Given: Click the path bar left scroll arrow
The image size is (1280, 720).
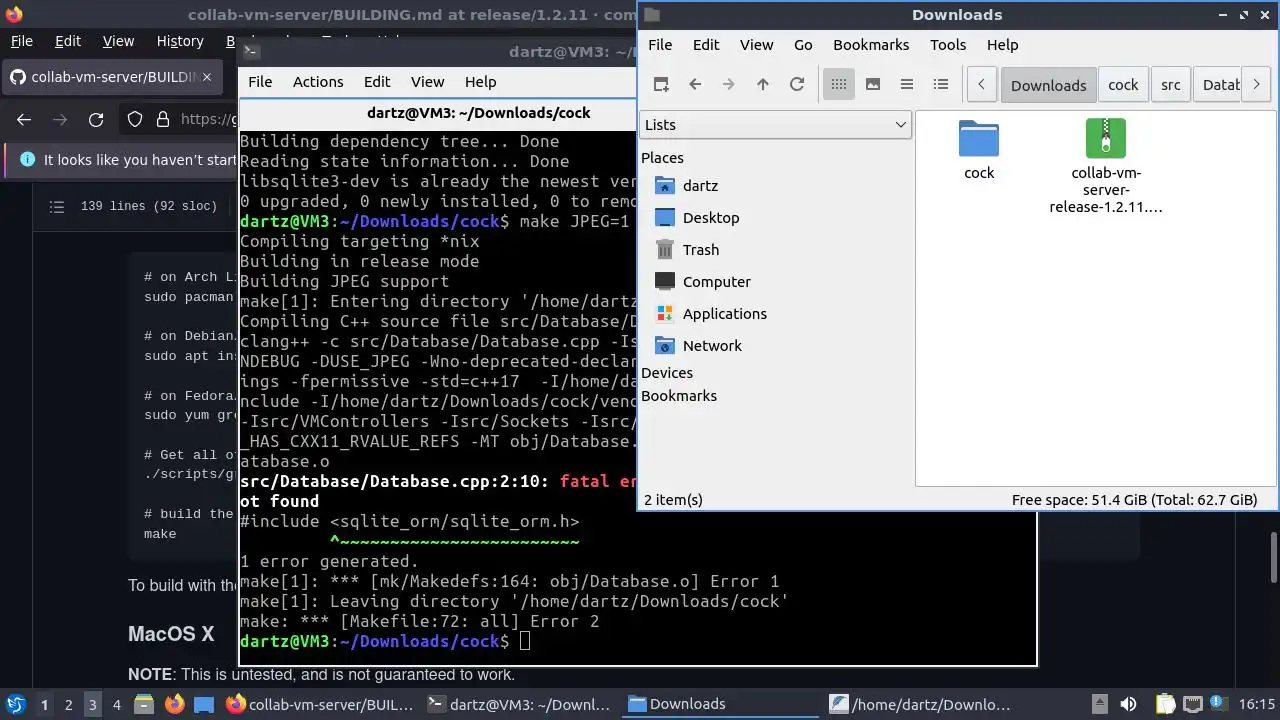Looking at the screenshot, I should (981, 85).
